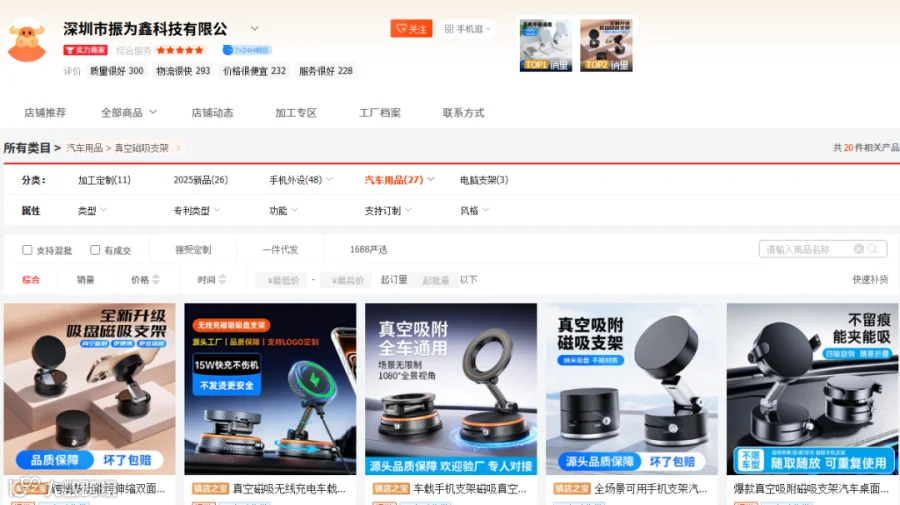Open the 联系方式 tab
Image resolution: width=900 pixels, height=505 pixels.
pyautogui.click(x=463, y=113)
